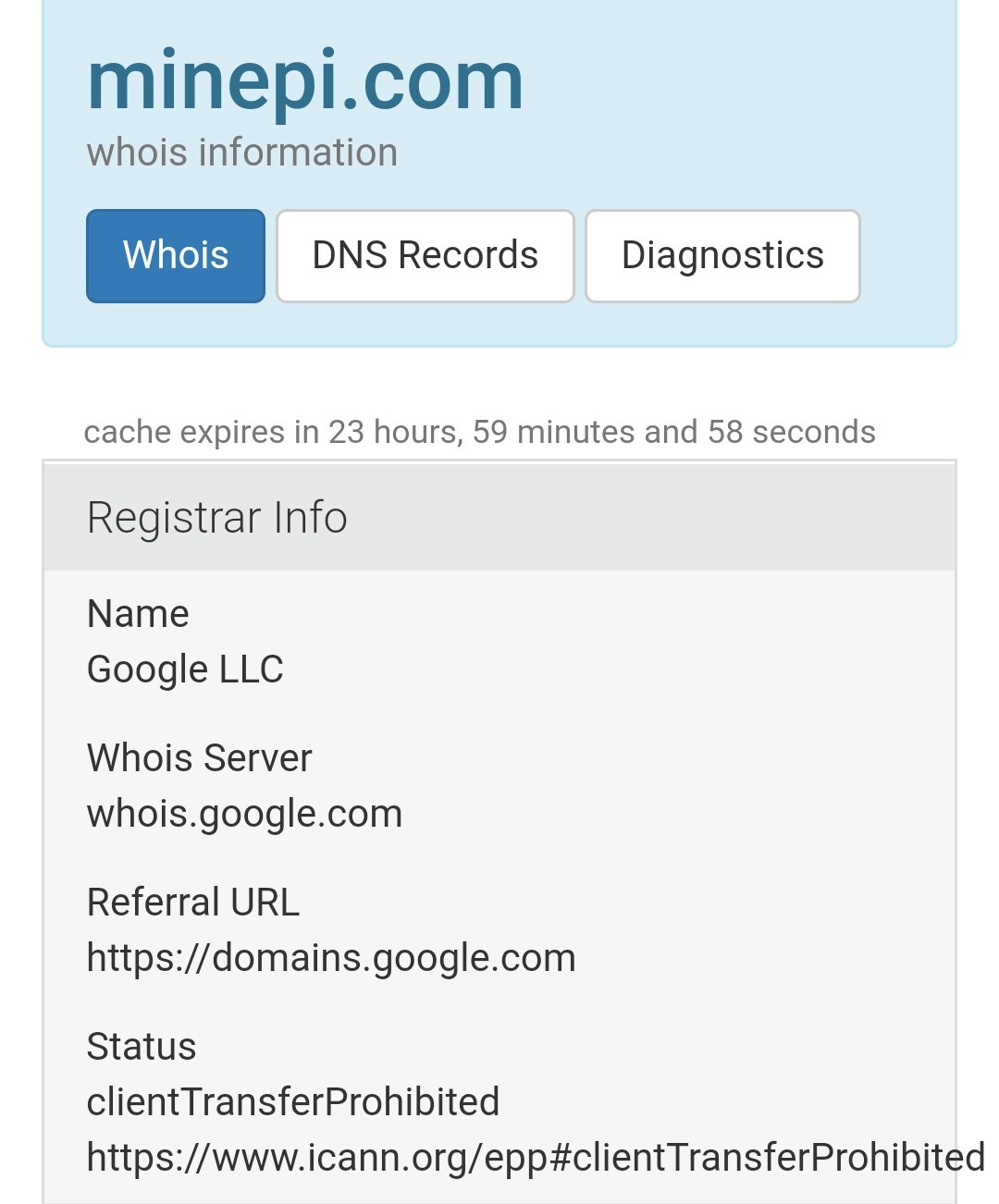Click the 'cache expires in' text

click(x=202, y=432)
